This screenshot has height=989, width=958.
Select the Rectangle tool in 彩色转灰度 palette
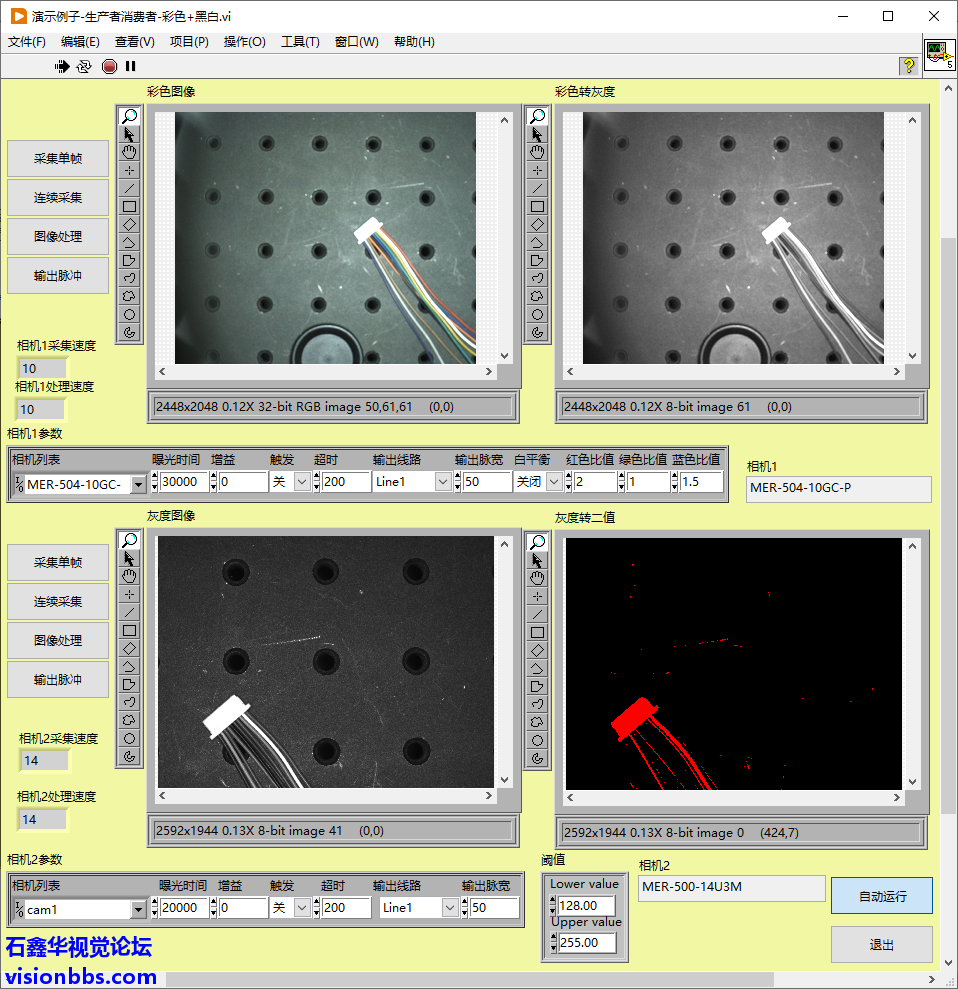pos(537,206)
